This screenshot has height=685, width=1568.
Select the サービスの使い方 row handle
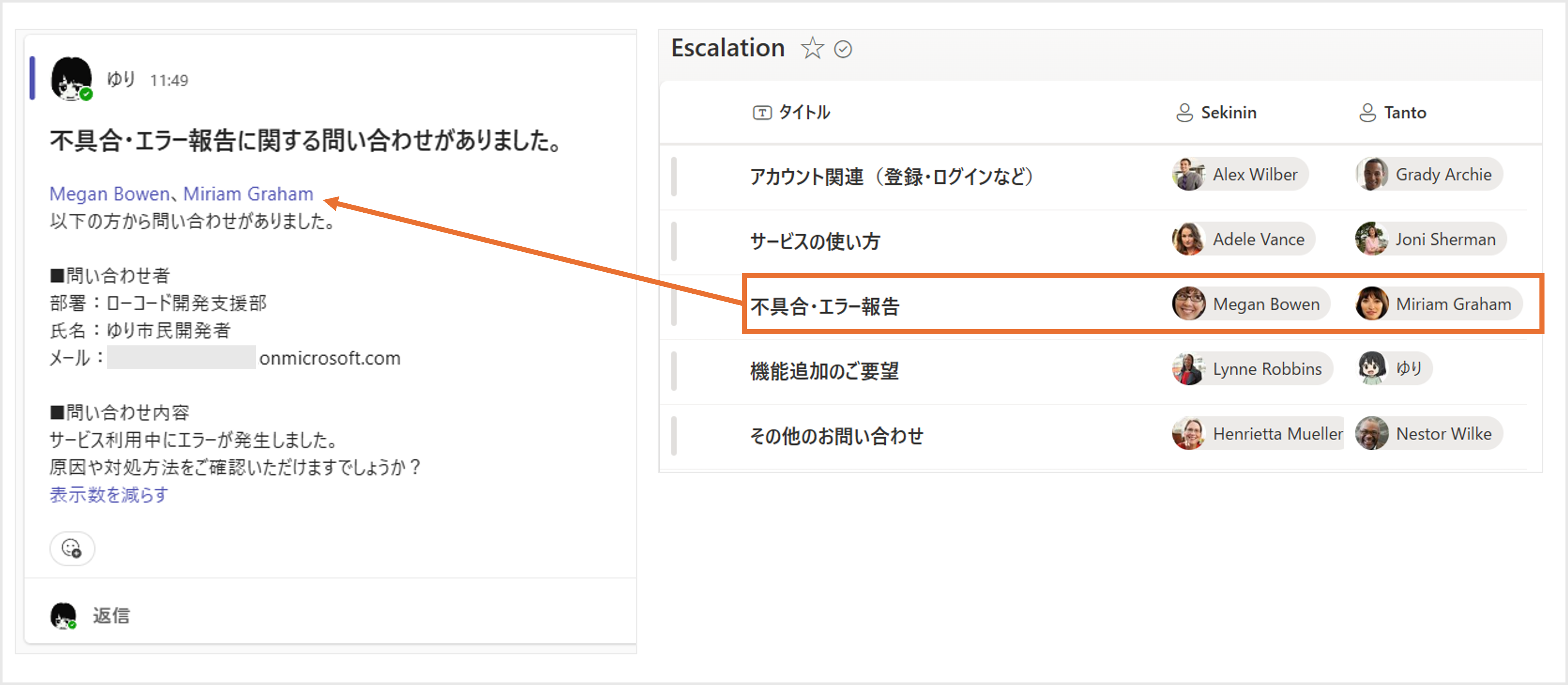(674, 241)
